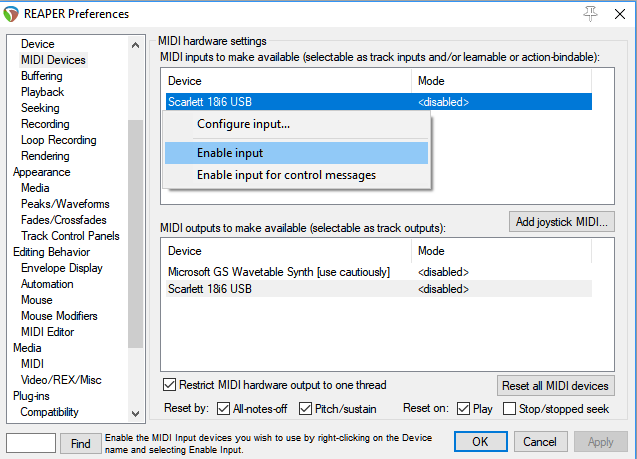Open Automation preferences
637x459 pixels.
point(47,284)
